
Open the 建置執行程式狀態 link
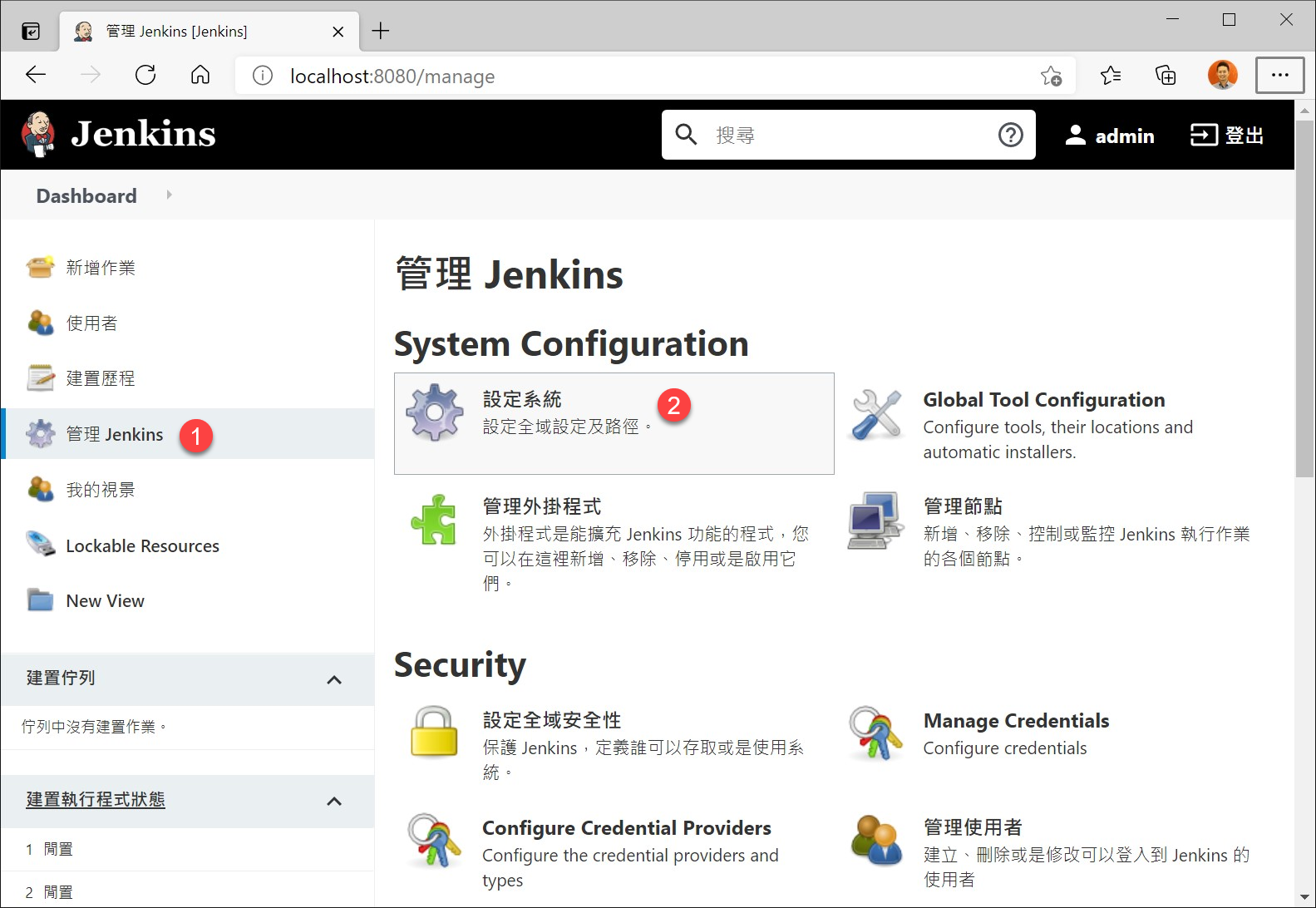(x=96, y=799)
